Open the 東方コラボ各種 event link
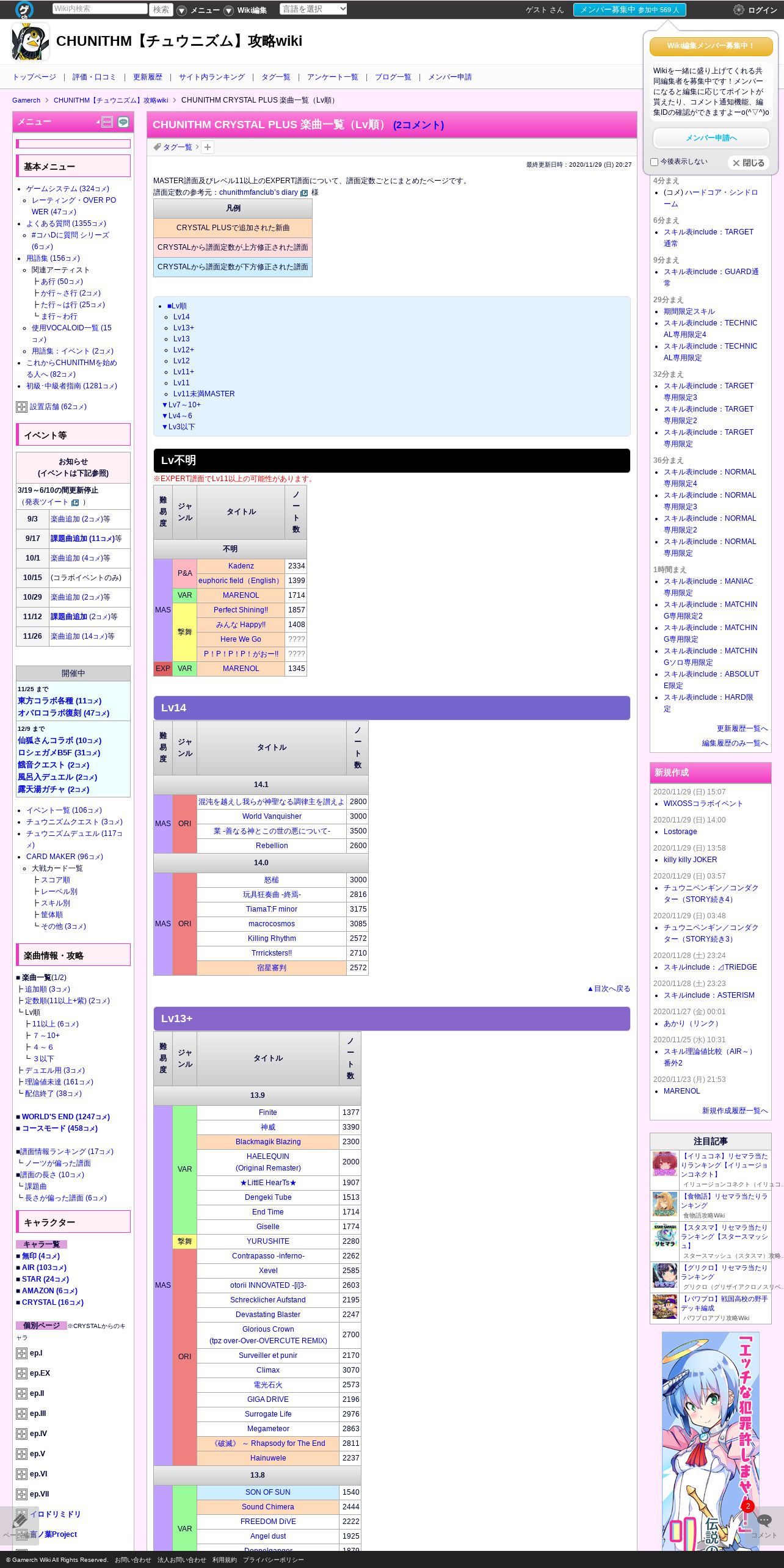Screen dimensions: 784x1568 59,701
